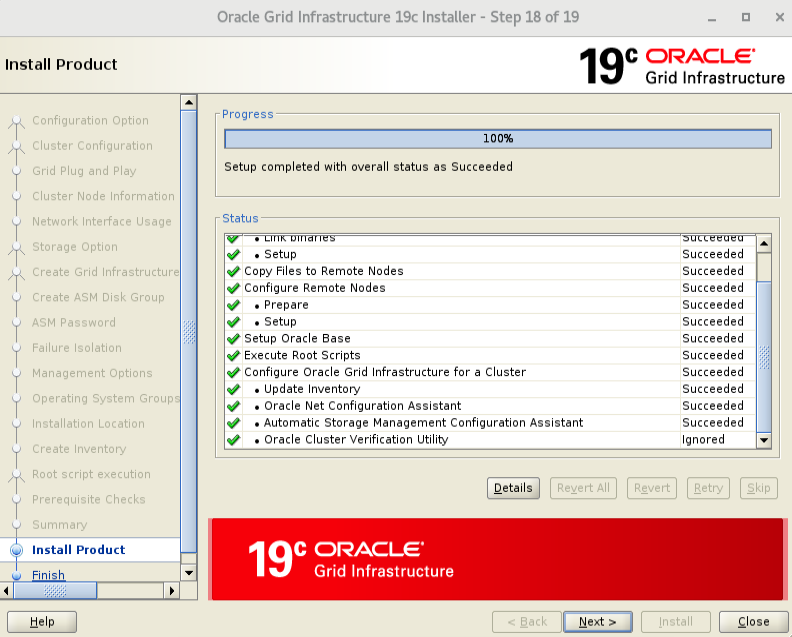
Task: Click checkmark beside Oracle Cluster Verification Utility
Action: [233, 440]
